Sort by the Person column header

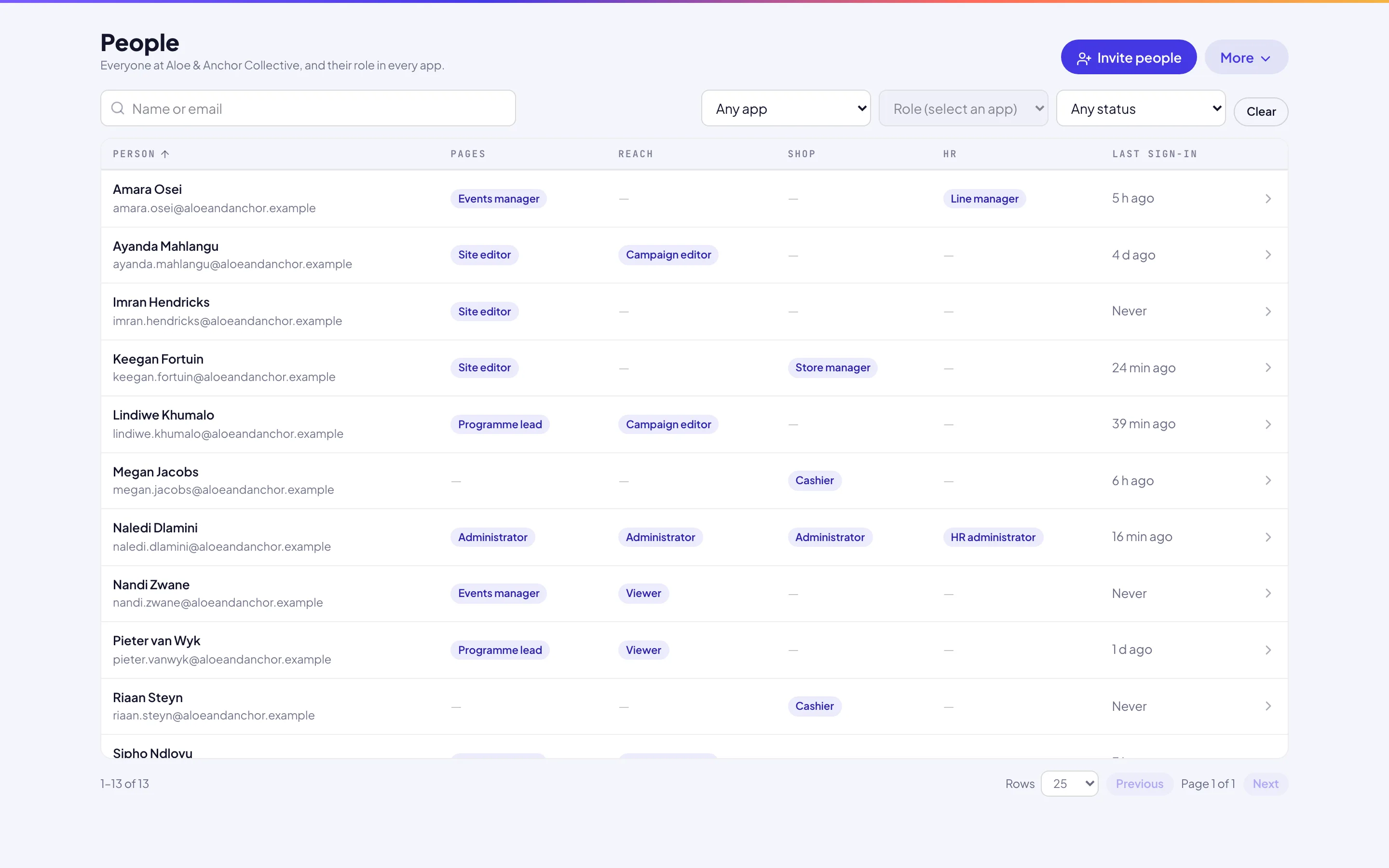pos(141,154)
